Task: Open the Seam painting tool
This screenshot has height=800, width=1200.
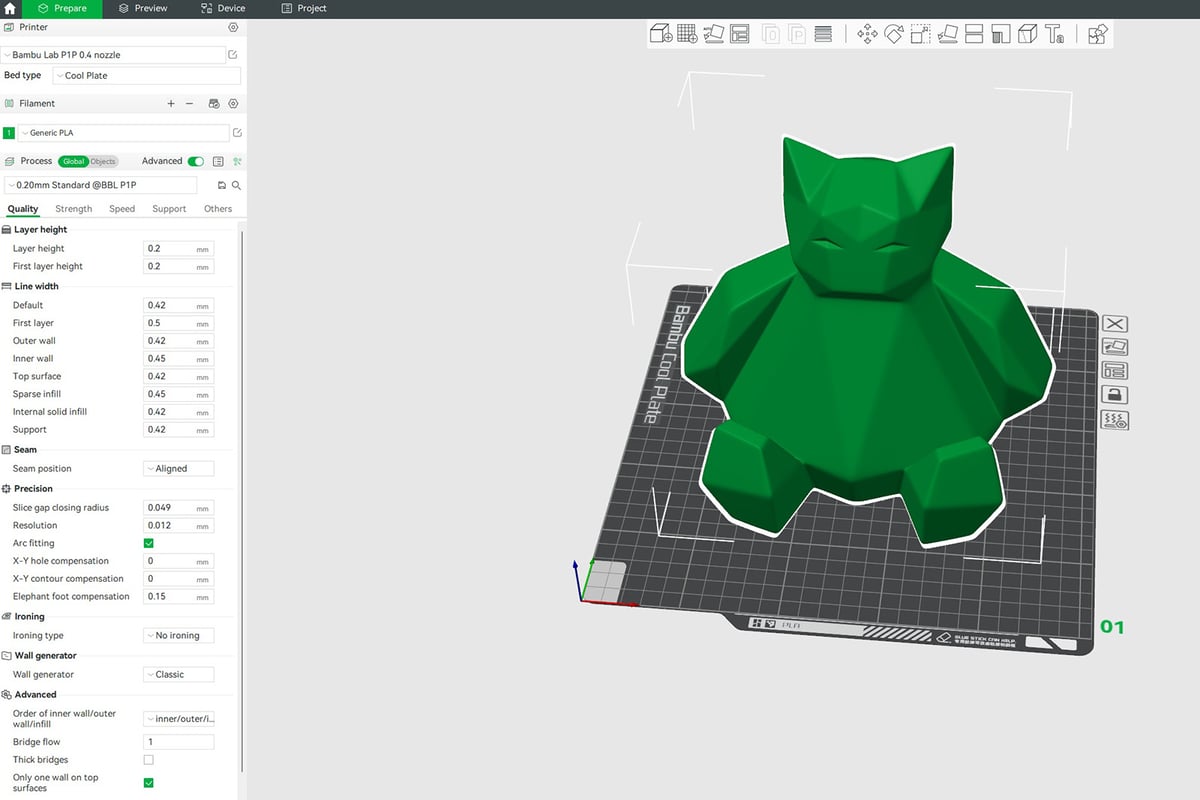Action: tap(1027, 34)
